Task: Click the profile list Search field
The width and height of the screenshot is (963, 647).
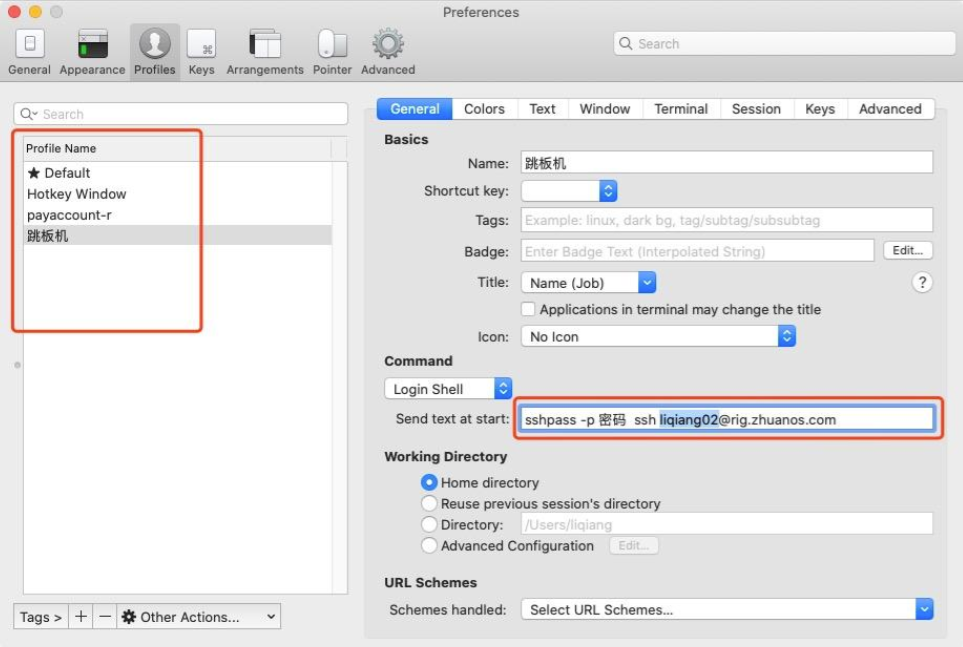Action: [181, 114]
